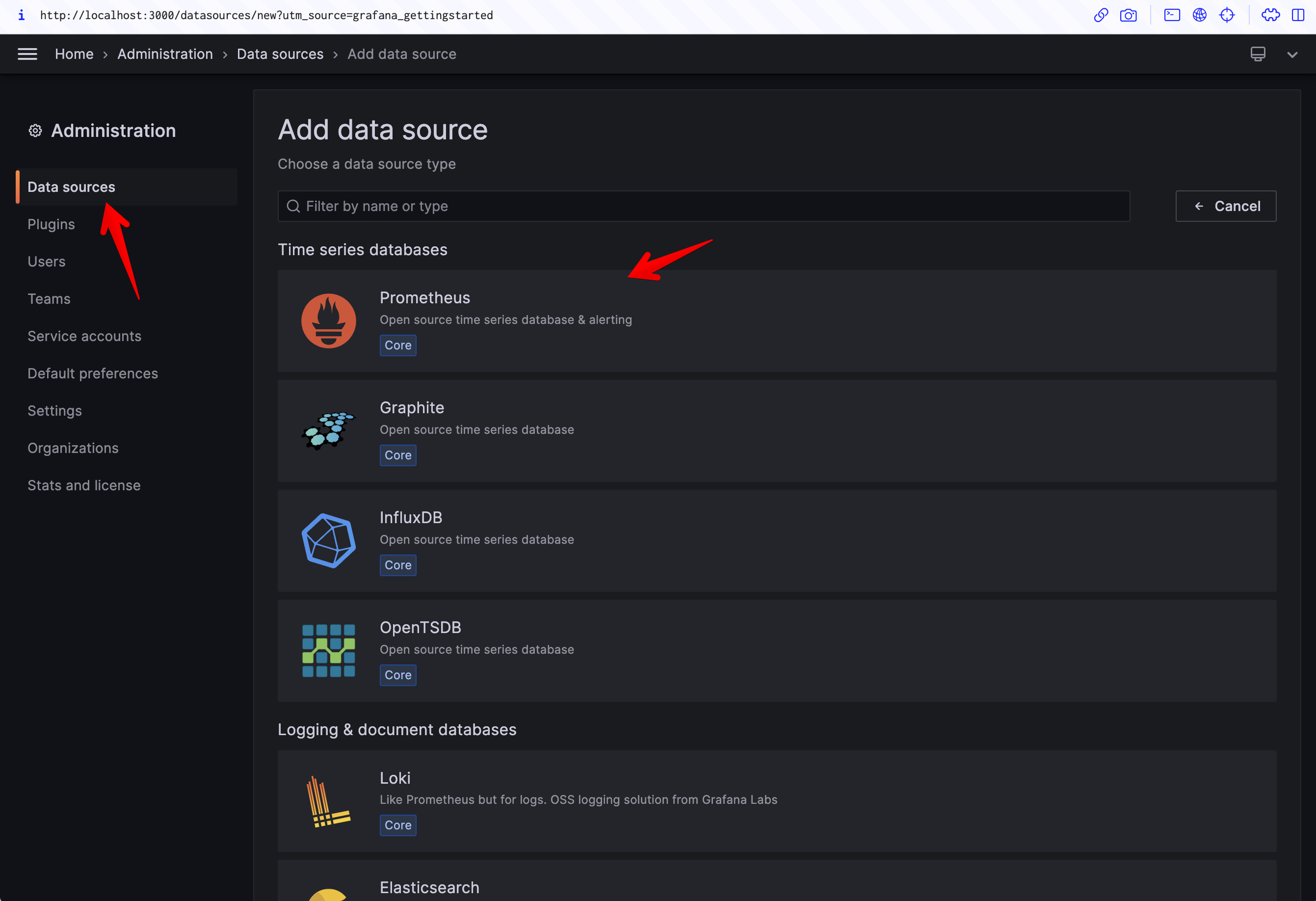Click the Home breadcrumb link
1316x901 pixels.
pos(75,54)
